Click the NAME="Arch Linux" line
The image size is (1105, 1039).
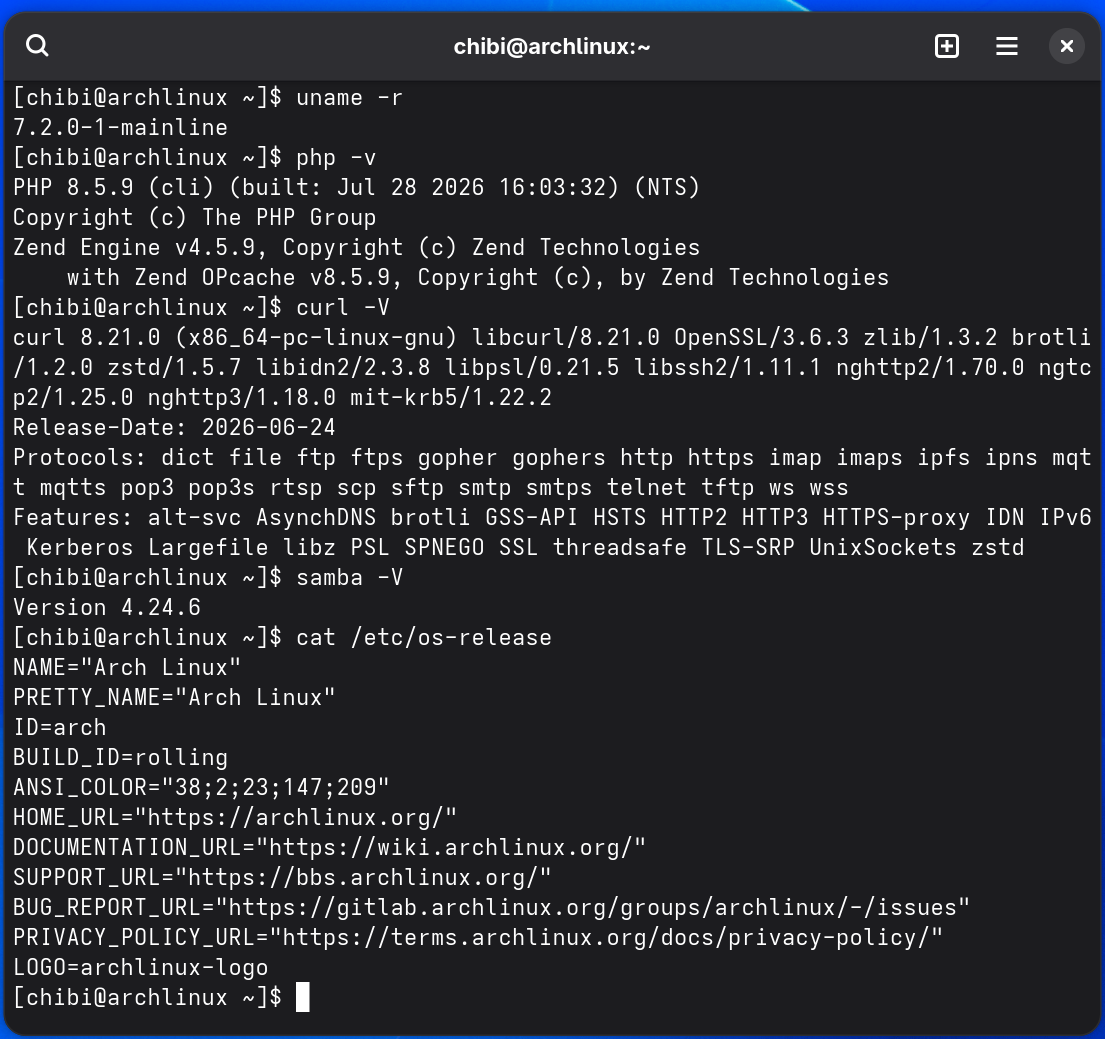click(x=127, y=667)
